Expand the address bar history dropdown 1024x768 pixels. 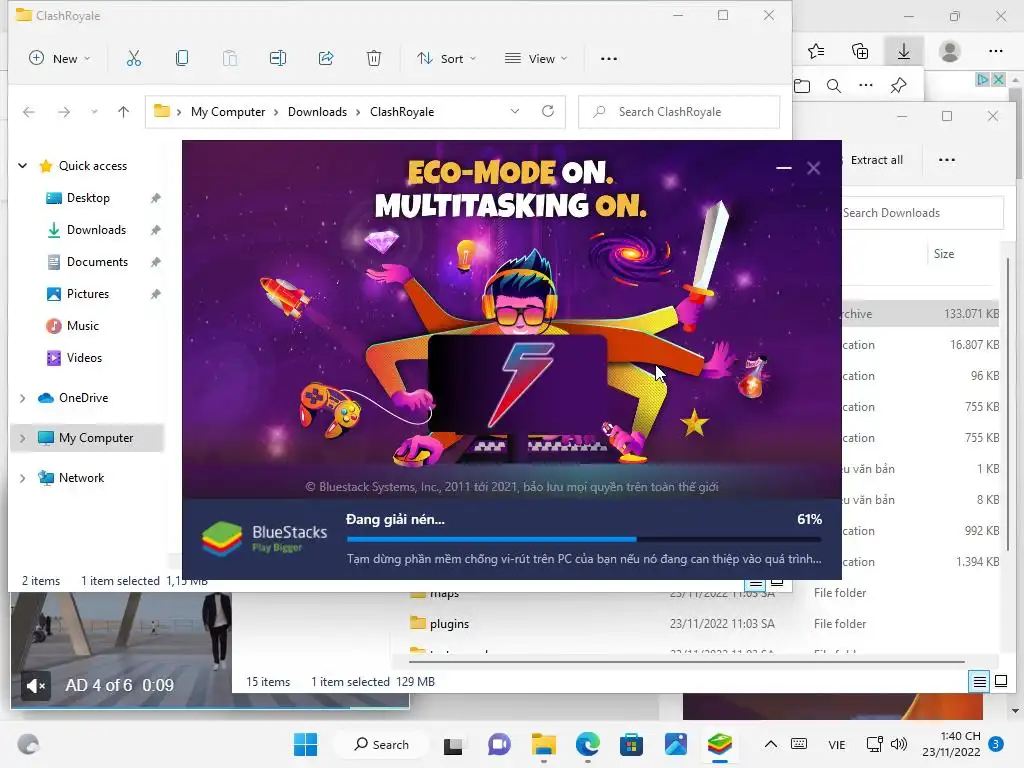pos(515,112)
